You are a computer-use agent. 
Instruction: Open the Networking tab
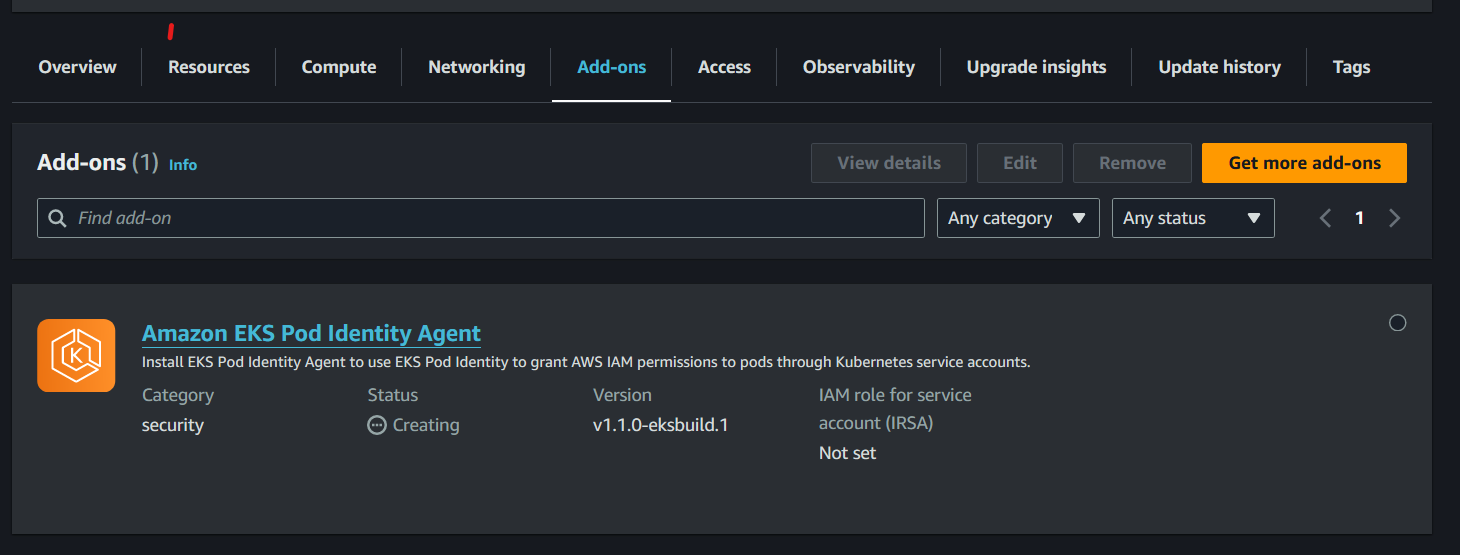(476, 67)
